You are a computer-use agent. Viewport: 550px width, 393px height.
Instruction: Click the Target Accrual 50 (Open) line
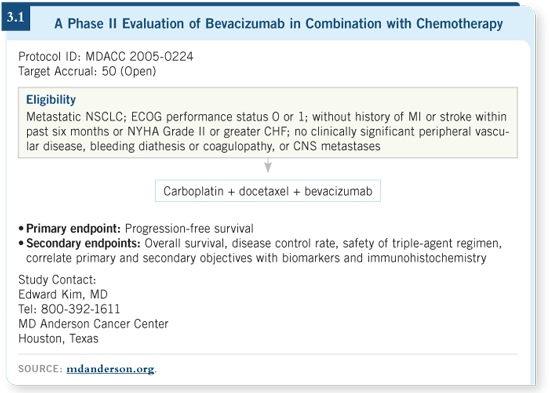[87, 71]
